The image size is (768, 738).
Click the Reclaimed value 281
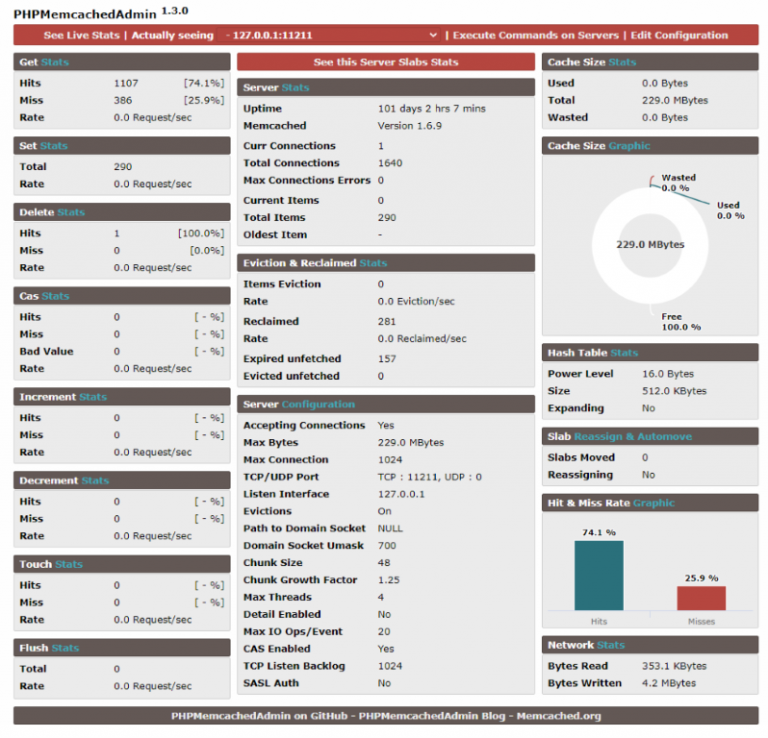(x=386, y=322)
